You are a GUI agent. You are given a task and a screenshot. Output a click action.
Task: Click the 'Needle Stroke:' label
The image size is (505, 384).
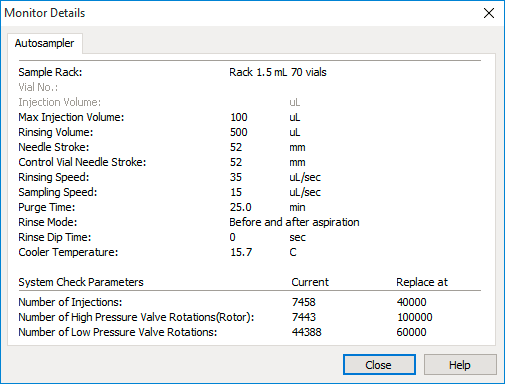click(x=54, y=147)
